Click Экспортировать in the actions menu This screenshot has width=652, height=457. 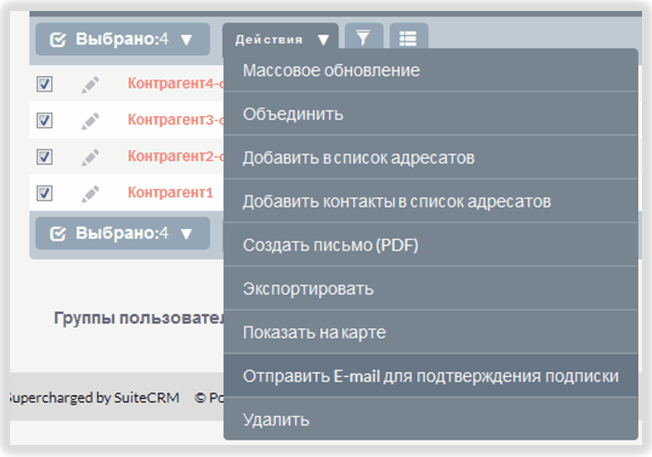[308, 289]
